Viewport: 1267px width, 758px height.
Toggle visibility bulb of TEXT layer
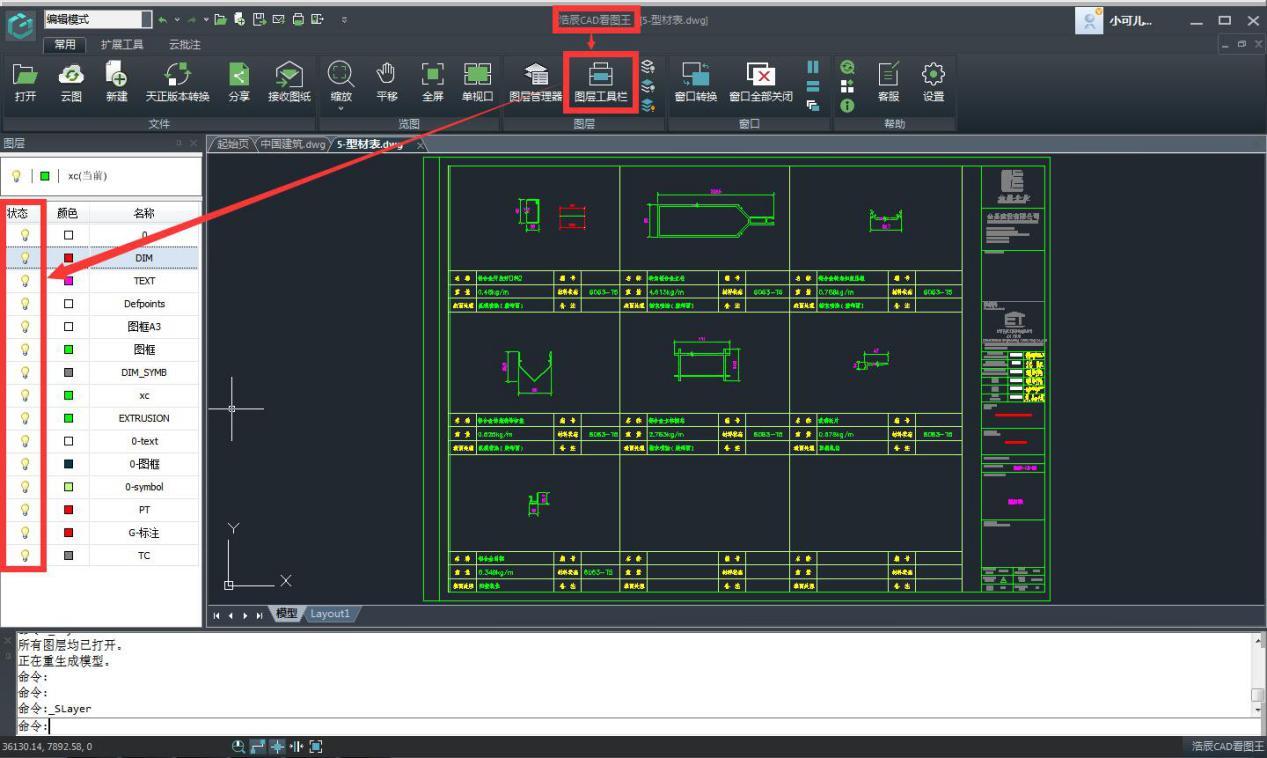click(x=24, y=281)
